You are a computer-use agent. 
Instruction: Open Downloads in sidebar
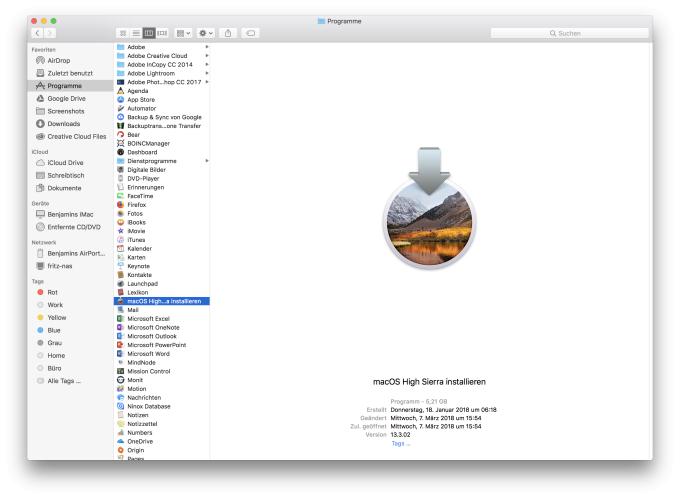[x=70, y=124]
